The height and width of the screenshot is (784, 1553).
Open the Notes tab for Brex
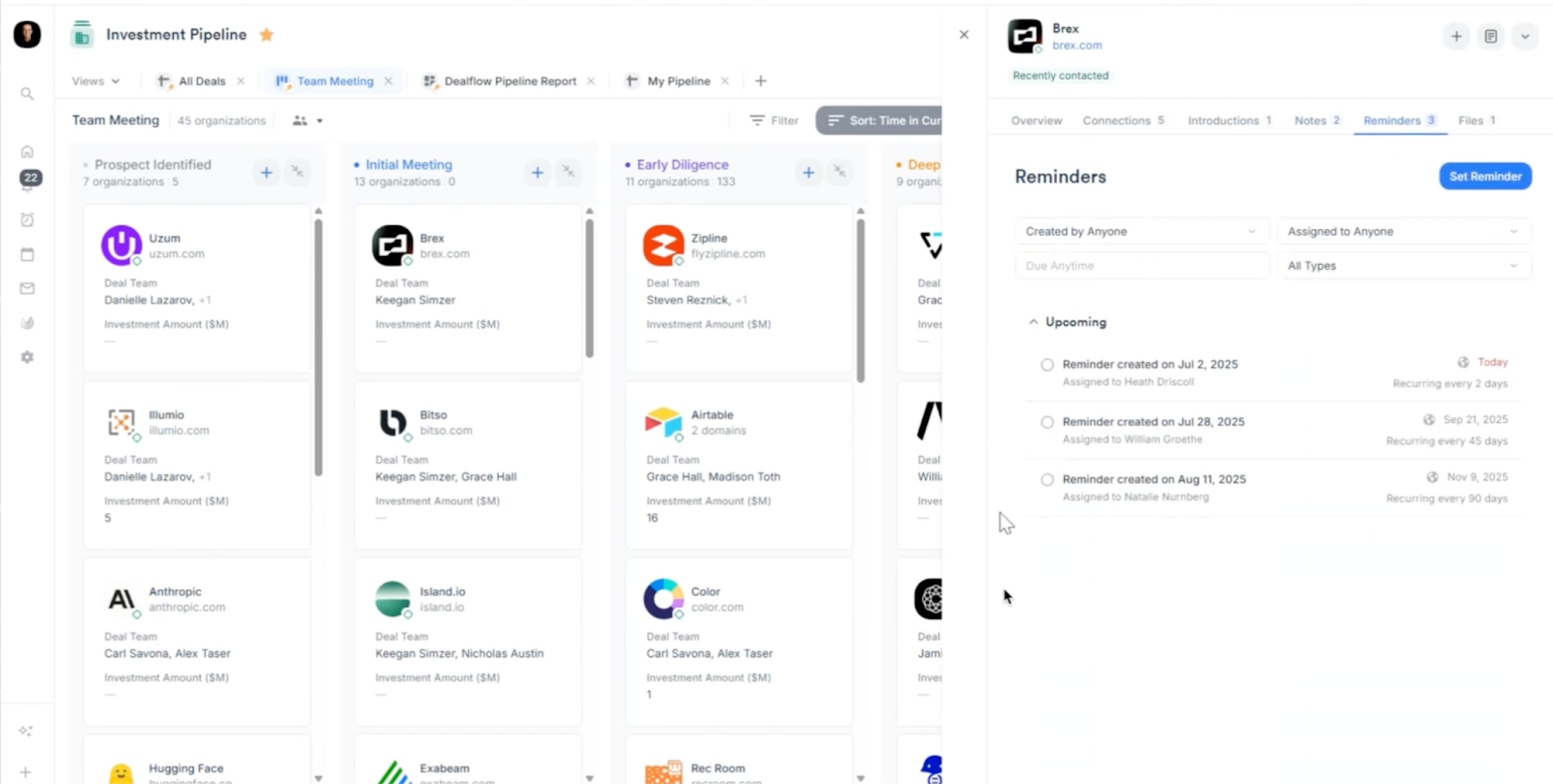pos(1317,120)
